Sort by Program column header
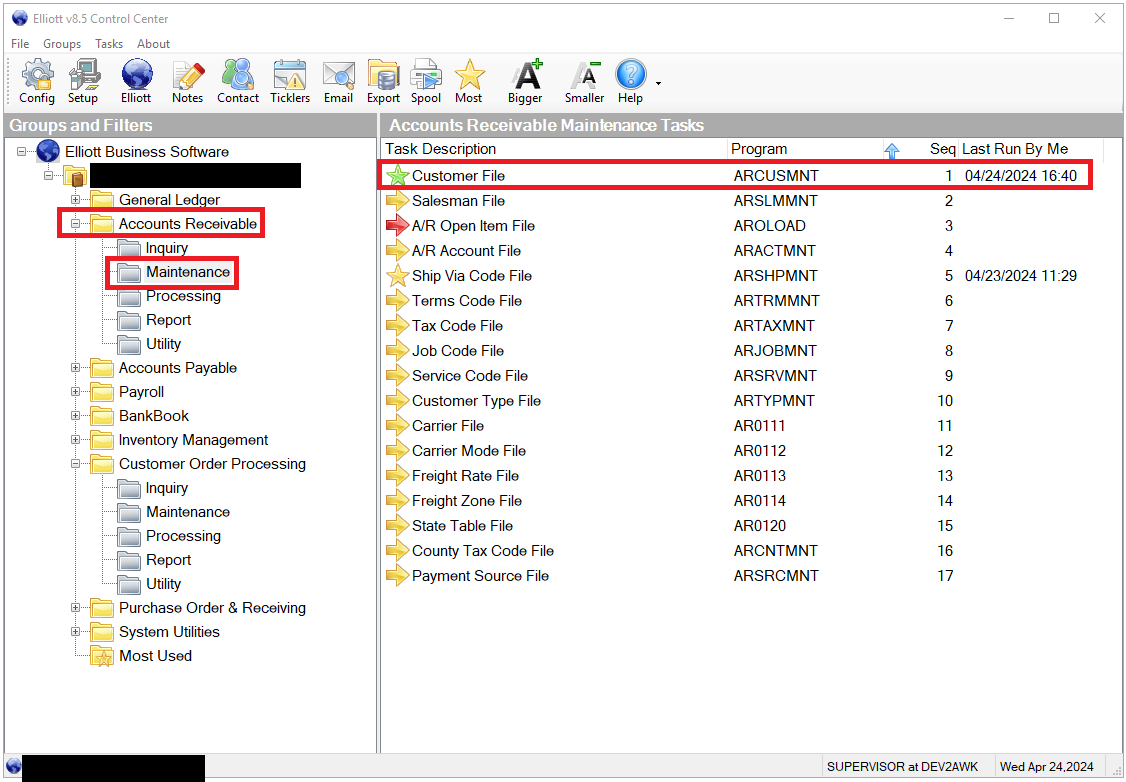This screenshot has height=782, width=1126. 758,149
